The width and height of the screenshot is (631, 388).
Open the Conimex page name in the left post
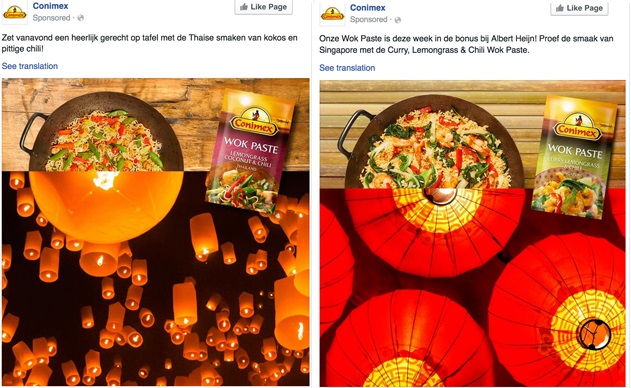coord(50,6)
